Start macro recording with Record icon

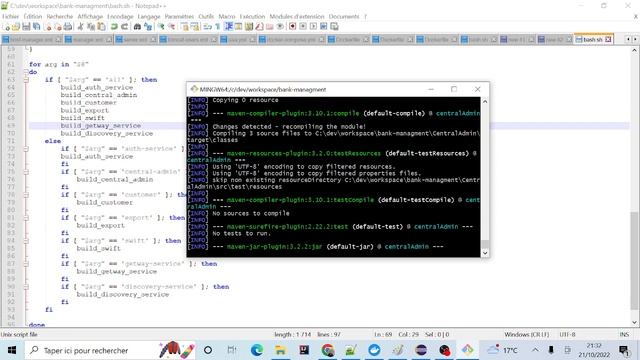click(292, 27)
